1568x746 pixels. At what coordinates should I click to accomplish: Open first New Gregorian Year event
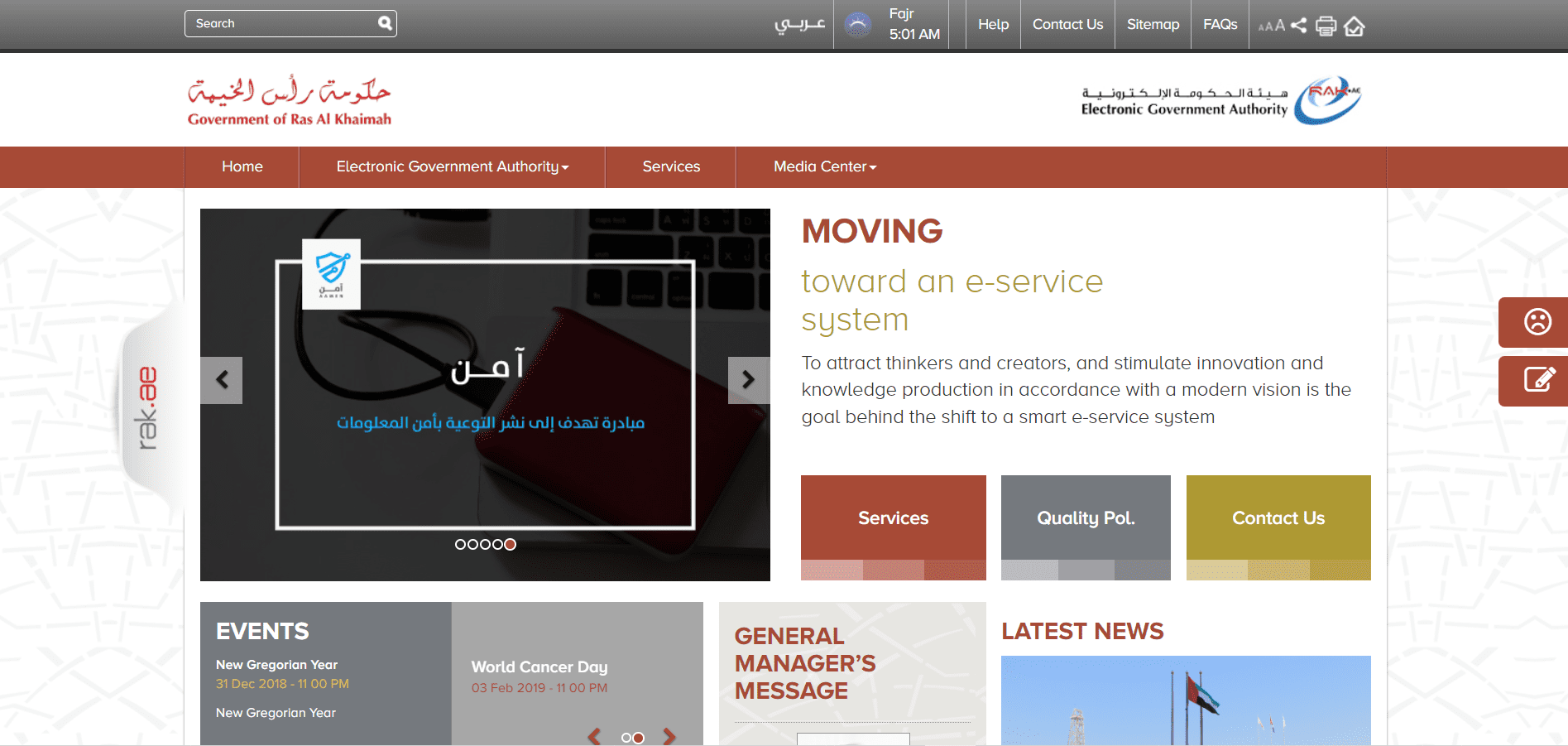coord(276,665)
